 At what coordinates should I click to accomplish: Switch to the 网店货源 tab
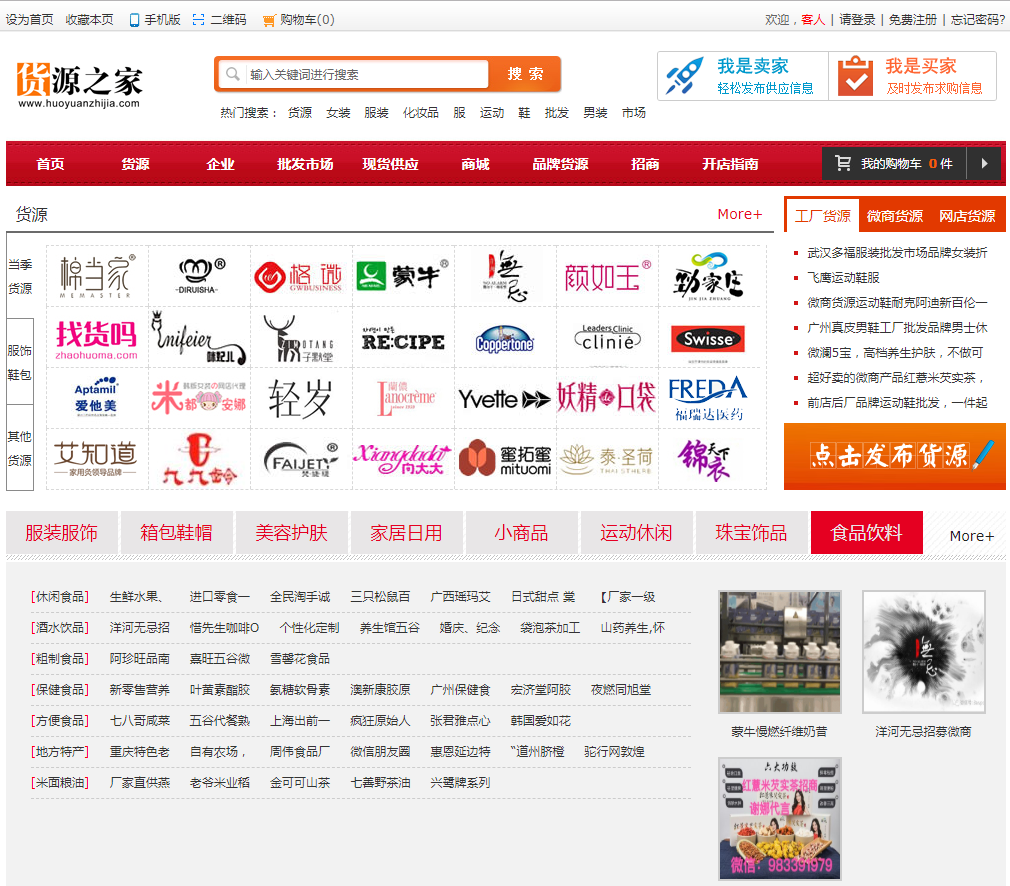967,216
